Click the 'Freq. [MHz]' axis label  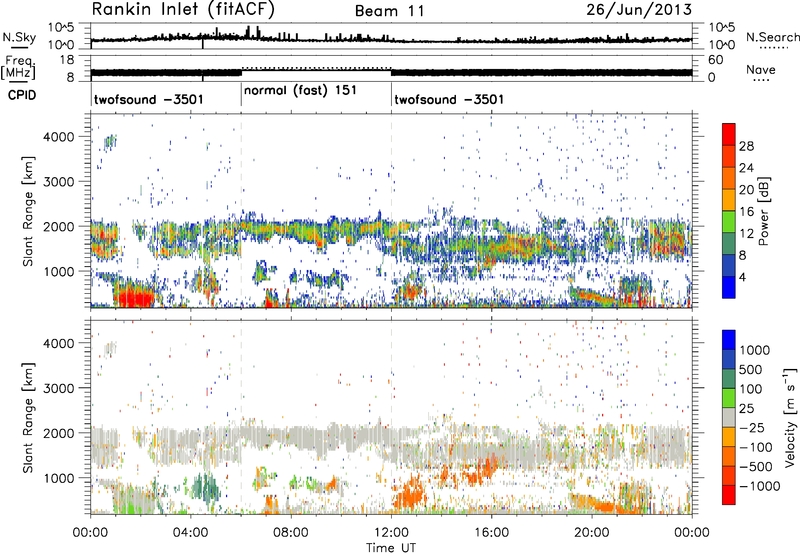point(18,68)
